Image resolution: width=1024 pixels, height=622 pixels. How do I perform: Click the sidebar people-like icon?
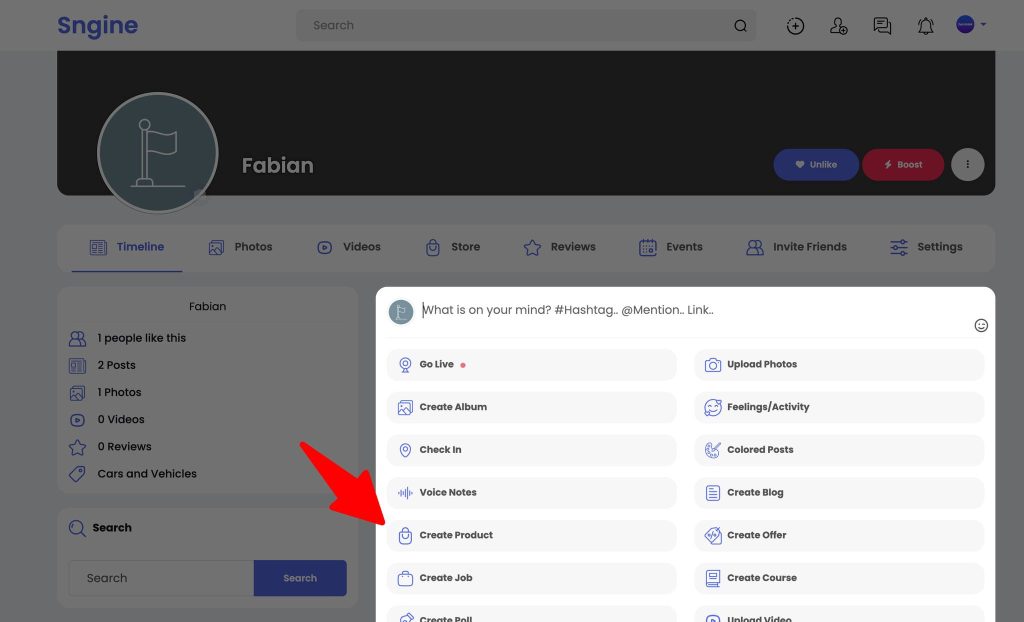(77, 338)
